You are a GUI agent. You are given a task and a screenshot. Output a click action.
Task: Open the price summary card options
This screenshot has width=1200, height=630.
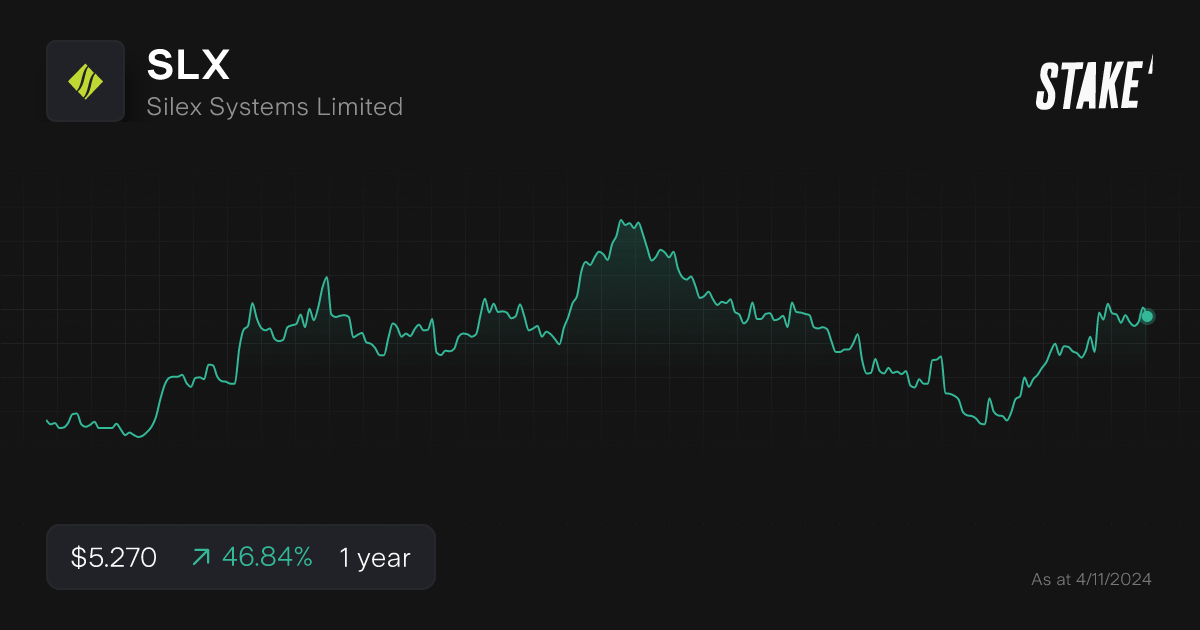pyautogui.click(x=240, y=557)
